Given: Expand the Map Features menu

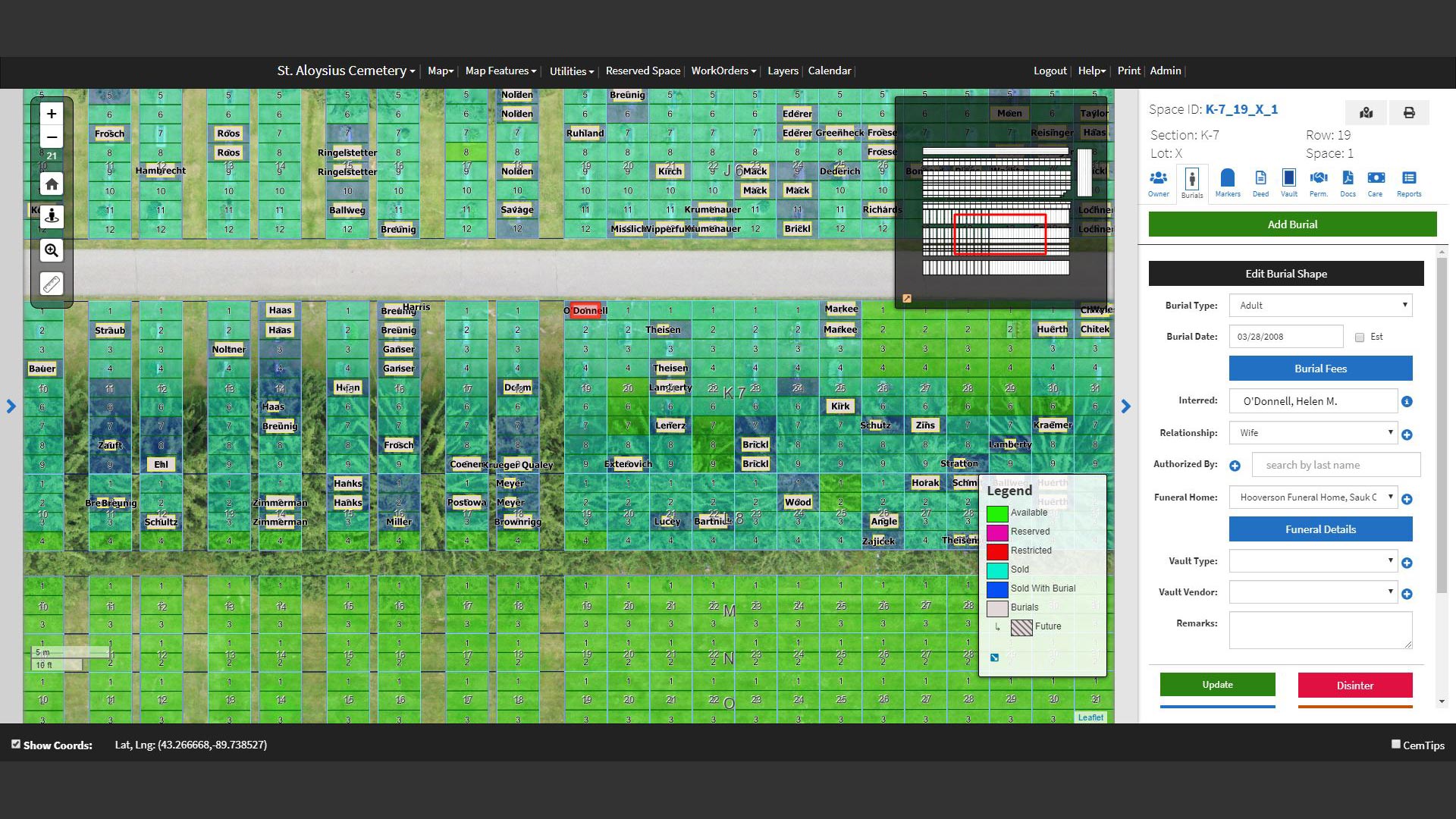Looking at the screenshot, I should 500,71.
